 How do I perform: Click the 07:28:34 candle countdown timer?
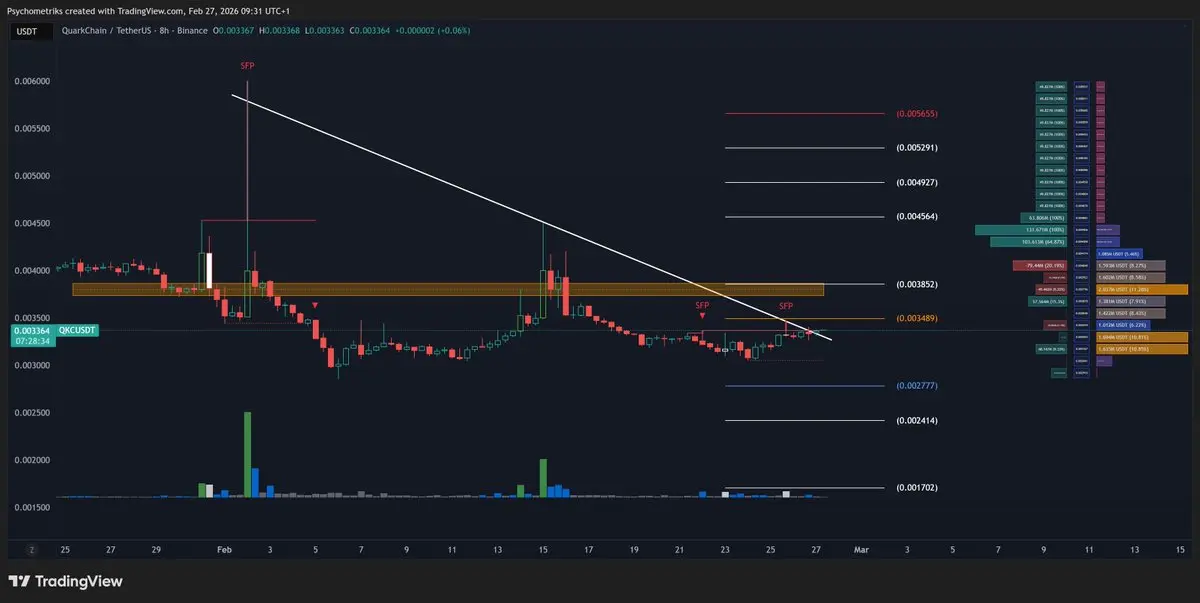pos(34,342)
